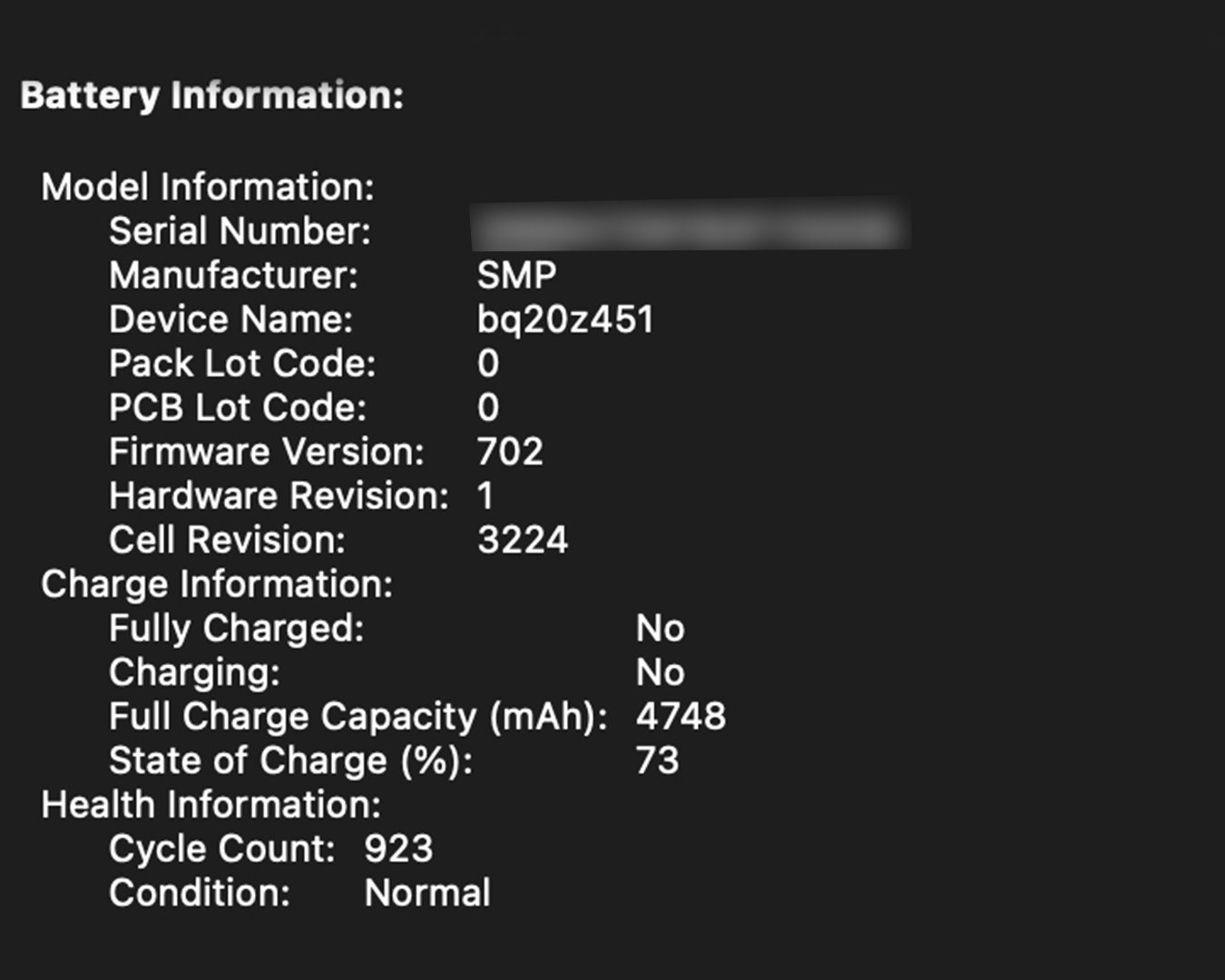Image resolution: width=1225 pixels, height=980 pixels.
Task: Select the Fully Charged value No
Action: [660, 629]
